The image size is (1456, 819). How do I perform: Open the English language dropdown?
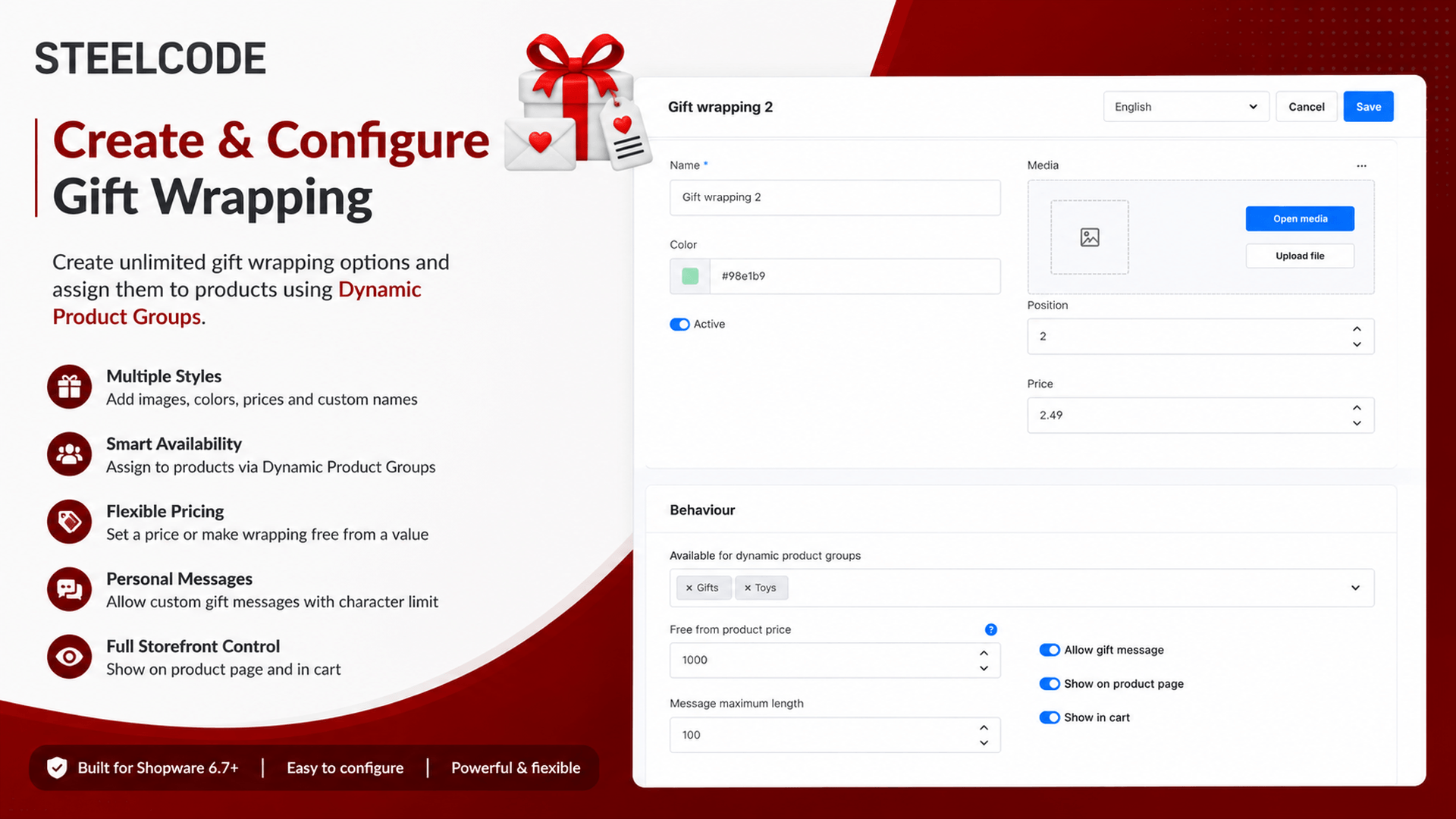1186,107
